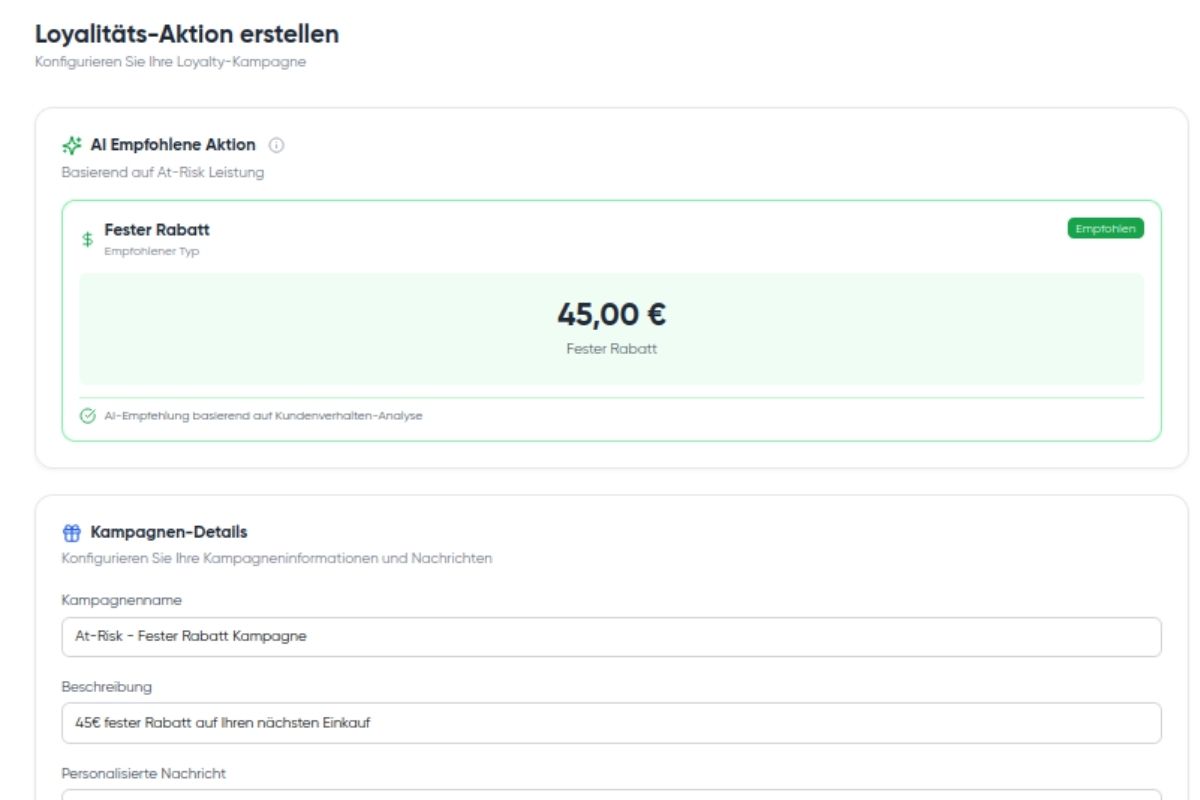1200x800 pixels.
Task: Focus the Beschreibung input field
Action: (611, 723)
